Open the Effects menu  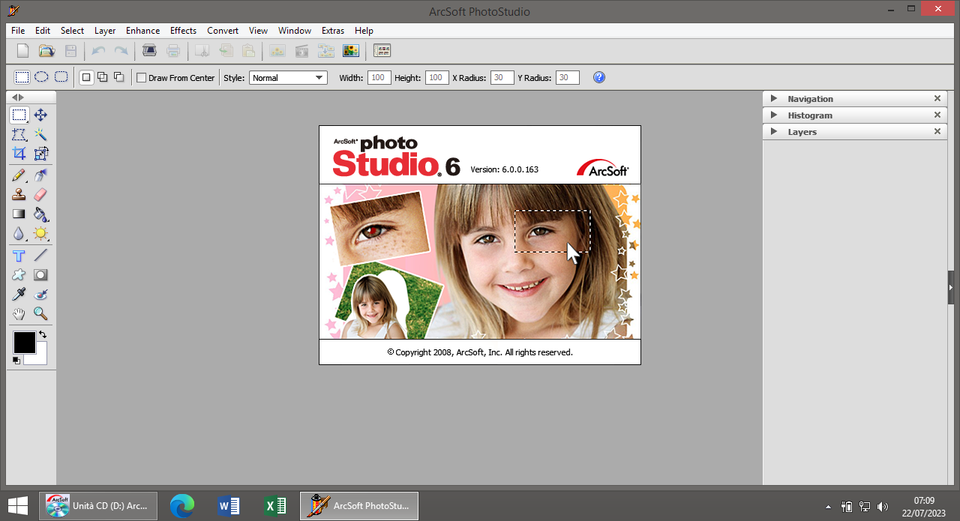click(183, 31)
